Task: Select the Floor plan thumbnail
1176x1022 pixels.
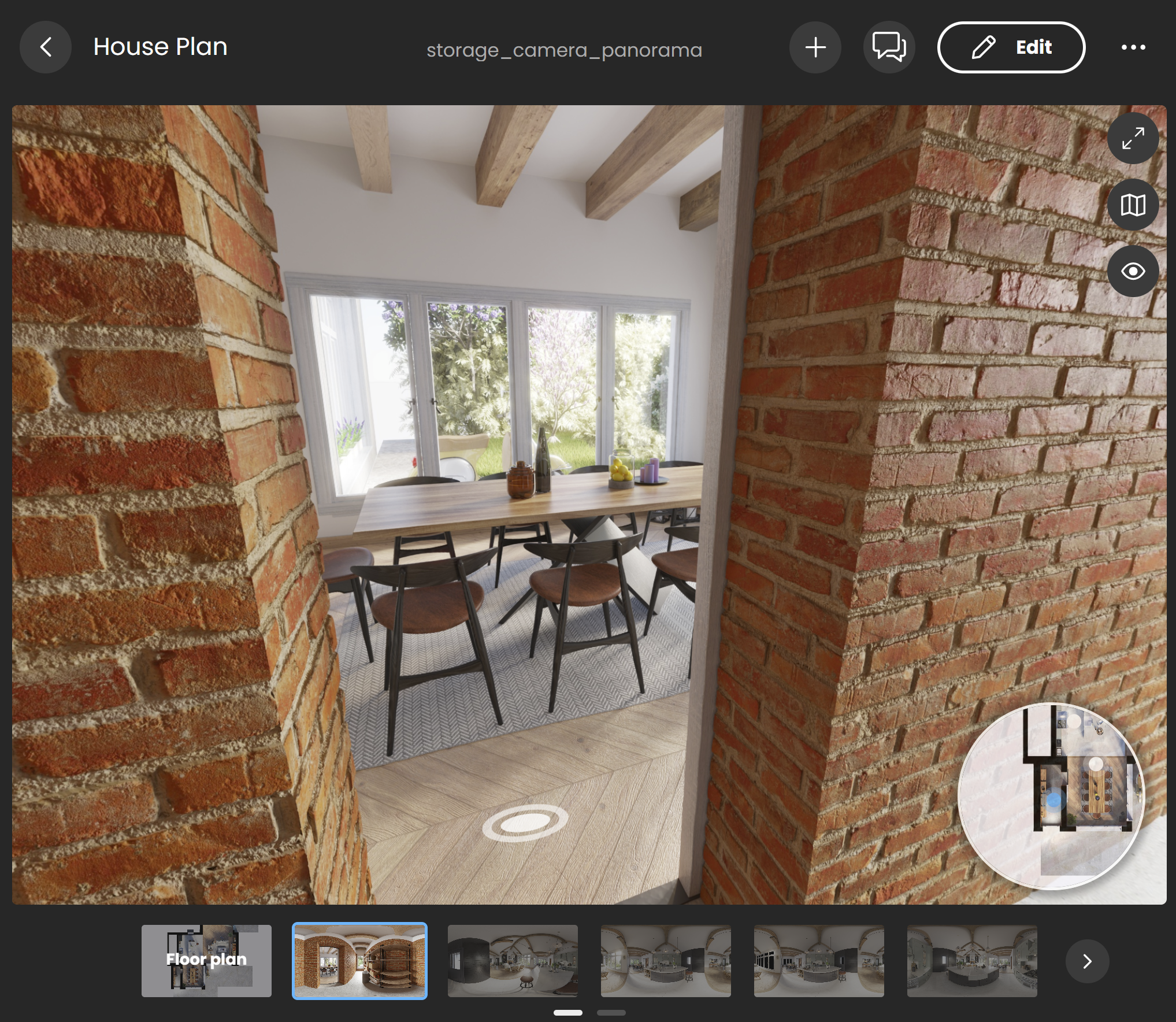Action: pos(206,961)
